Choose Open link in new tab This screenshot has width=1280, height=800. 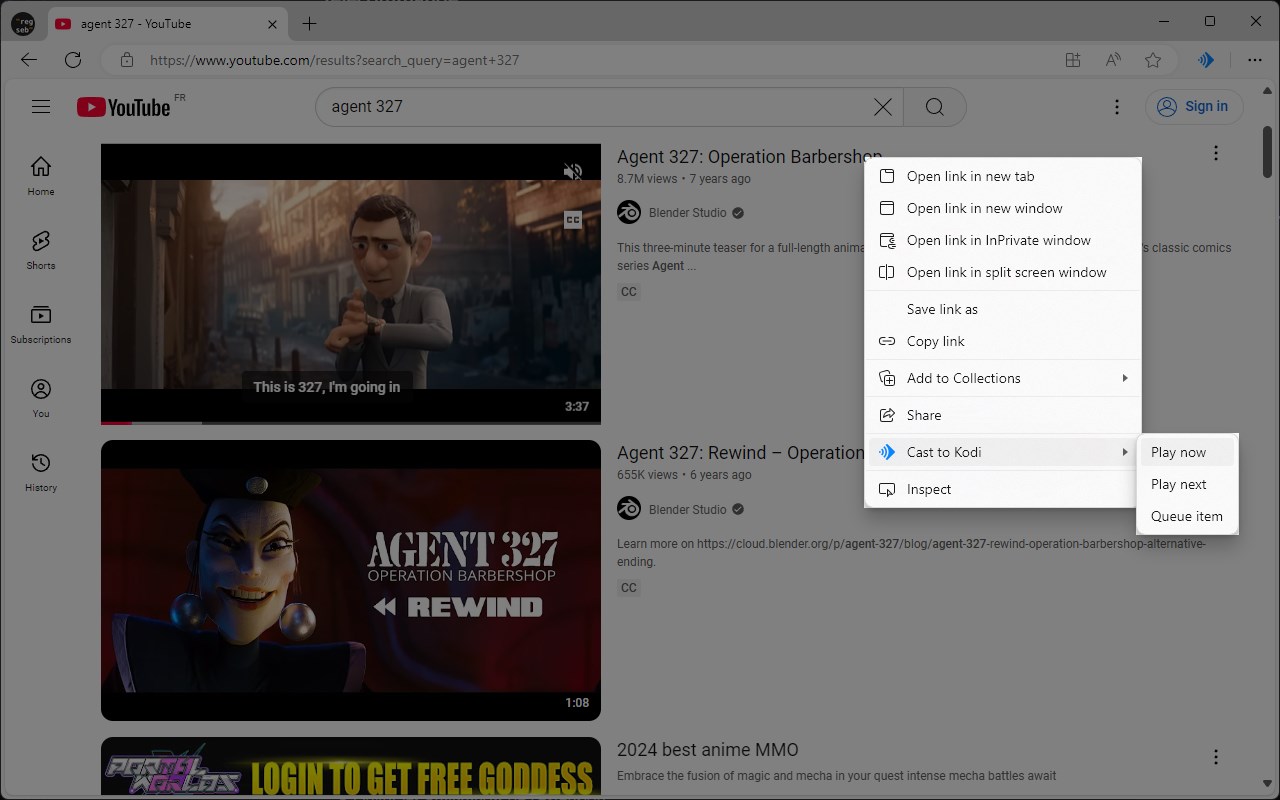[x=1003, y=176]
